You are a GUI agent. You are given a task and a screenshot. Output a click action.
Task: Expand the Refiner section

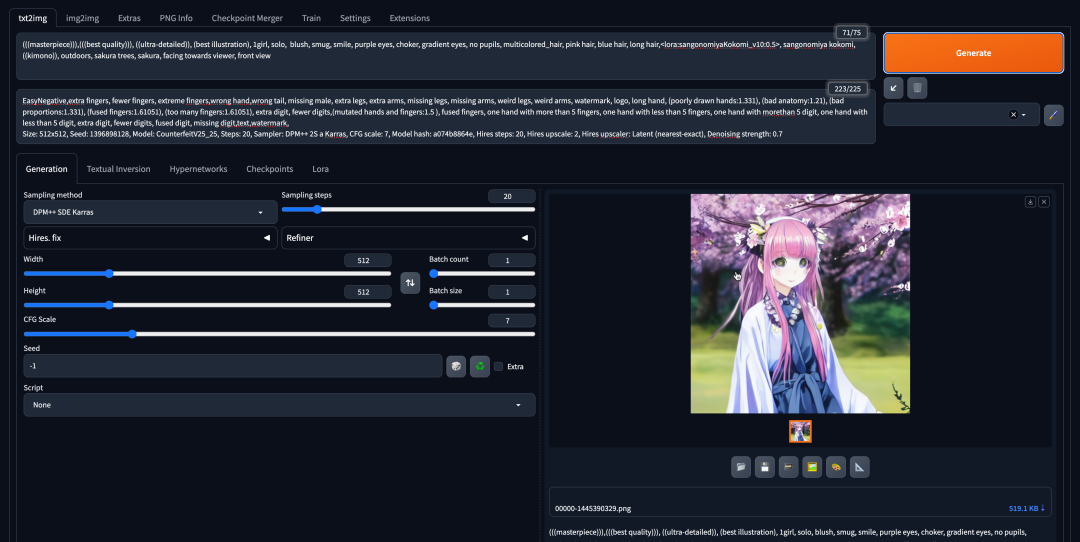pyautogui.click(x=408, y=238)
